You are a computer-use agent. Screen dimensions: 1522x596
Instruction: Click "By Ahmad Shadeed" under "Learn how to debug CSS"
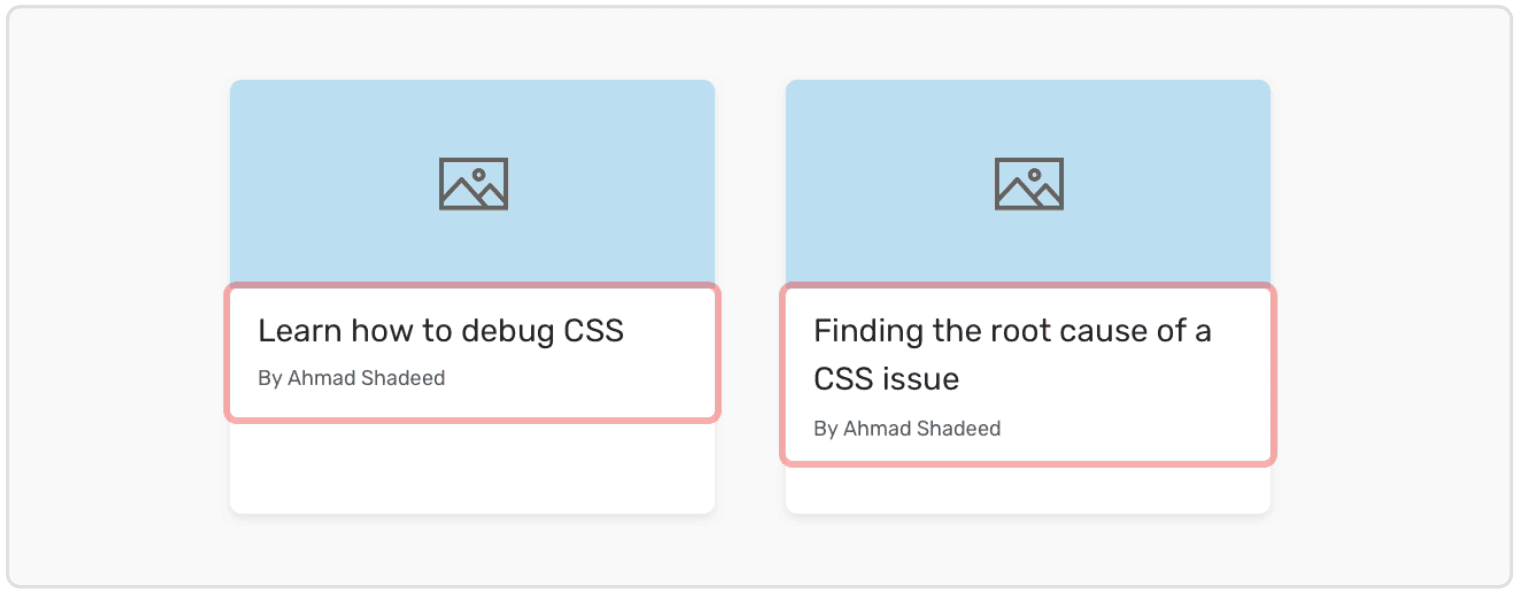tap(351, 379)
